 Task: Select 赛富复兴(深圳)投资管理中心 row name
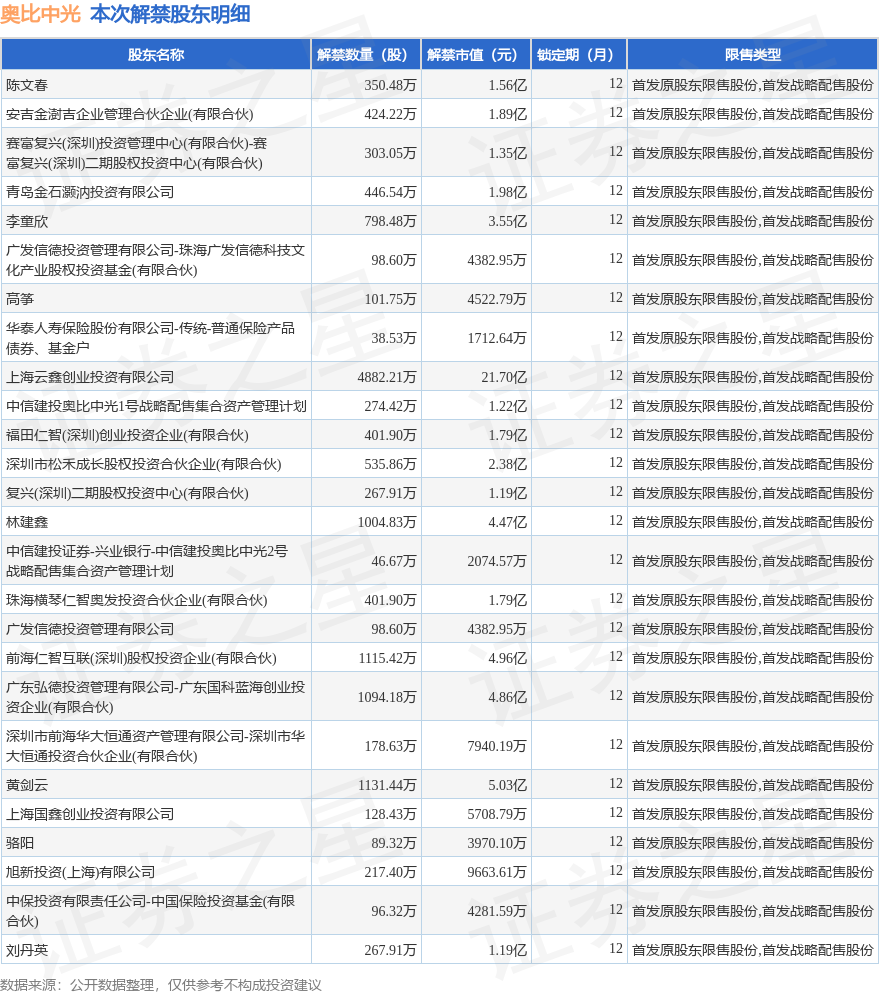coord(136,153)
